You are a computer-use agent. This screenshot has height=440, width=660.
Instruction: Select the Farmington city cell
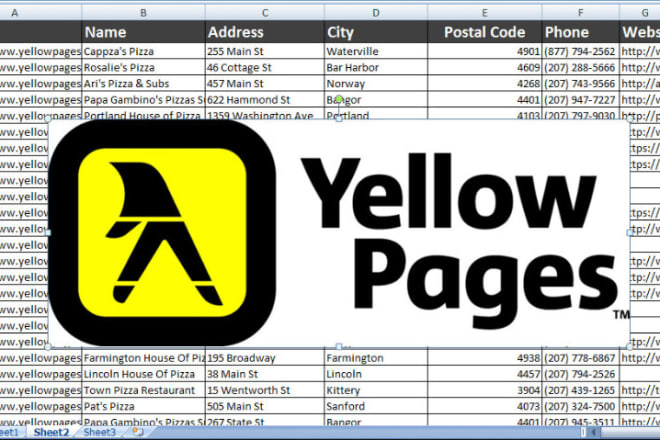tap(376, 358)
